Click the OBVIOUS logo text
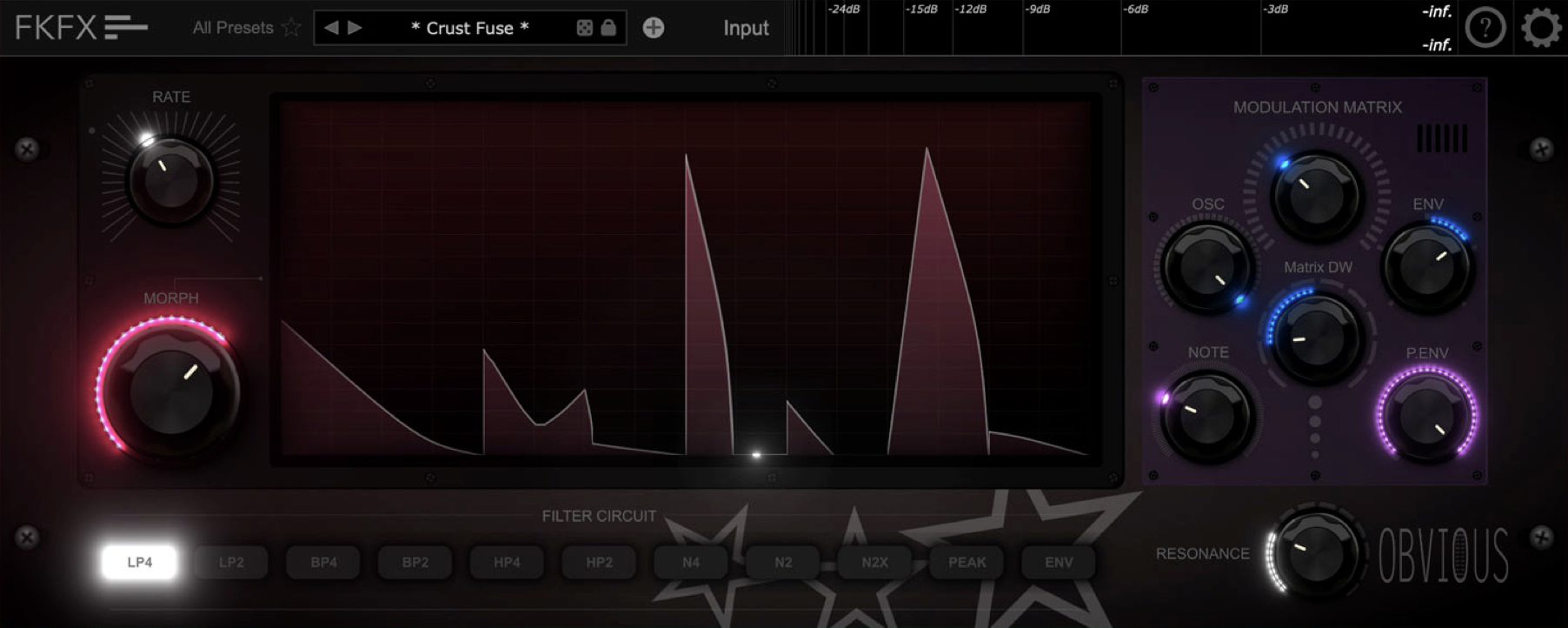Image resolution: width=1568 pixels, height=628 pixels. (1444, 555)
